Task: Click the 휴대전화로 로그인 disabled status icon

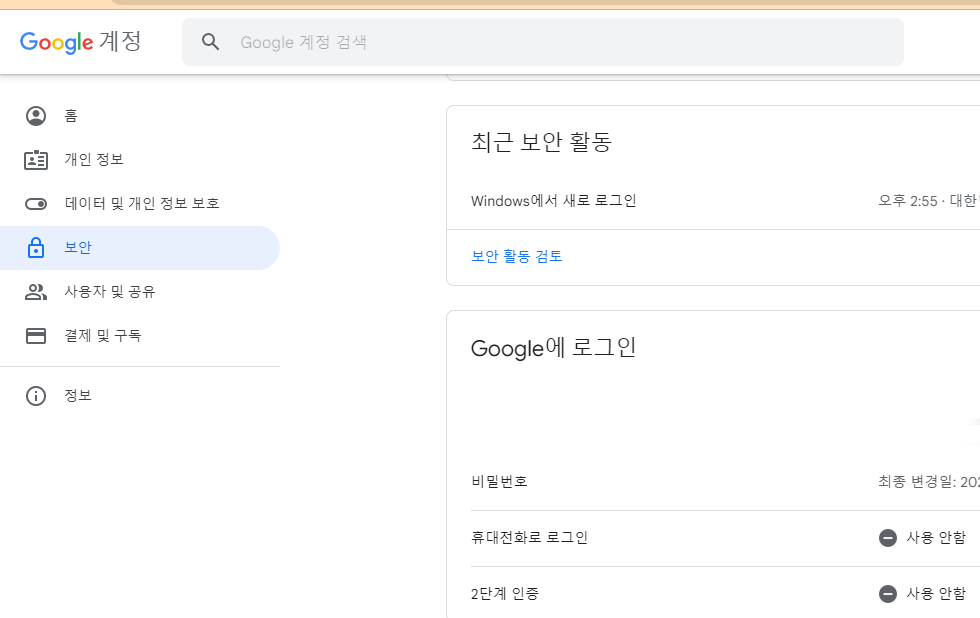Action: pyautogui.click(x=888, y=538)
